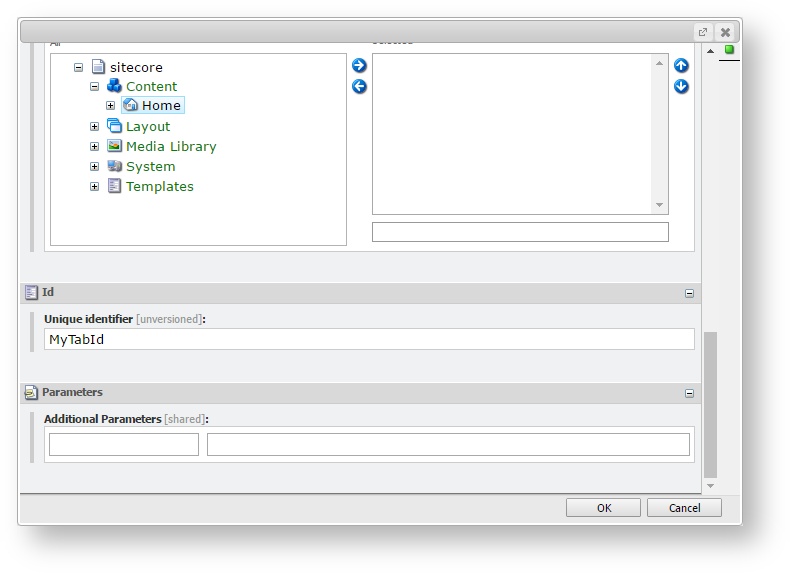Click the Id section icon
The height and width of the screenshot is (574, 791).
point(31,293)
